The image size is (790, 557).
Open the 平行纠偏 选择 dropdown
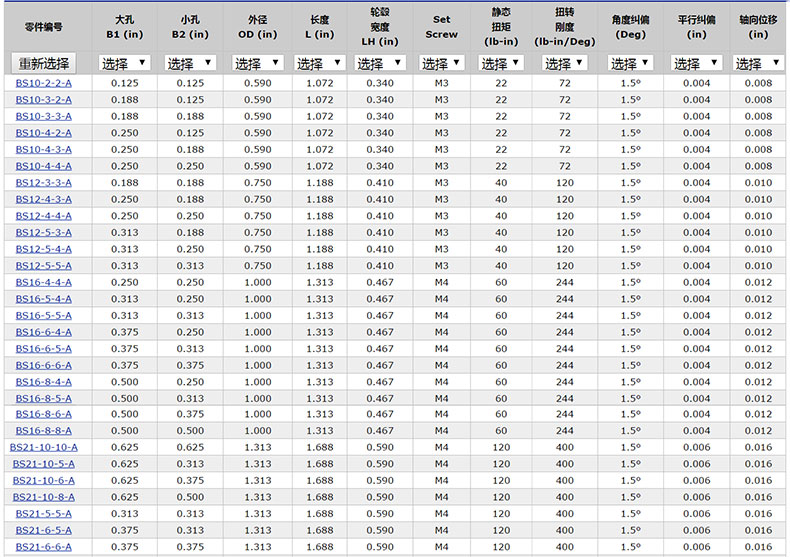[x=695, y=63]
